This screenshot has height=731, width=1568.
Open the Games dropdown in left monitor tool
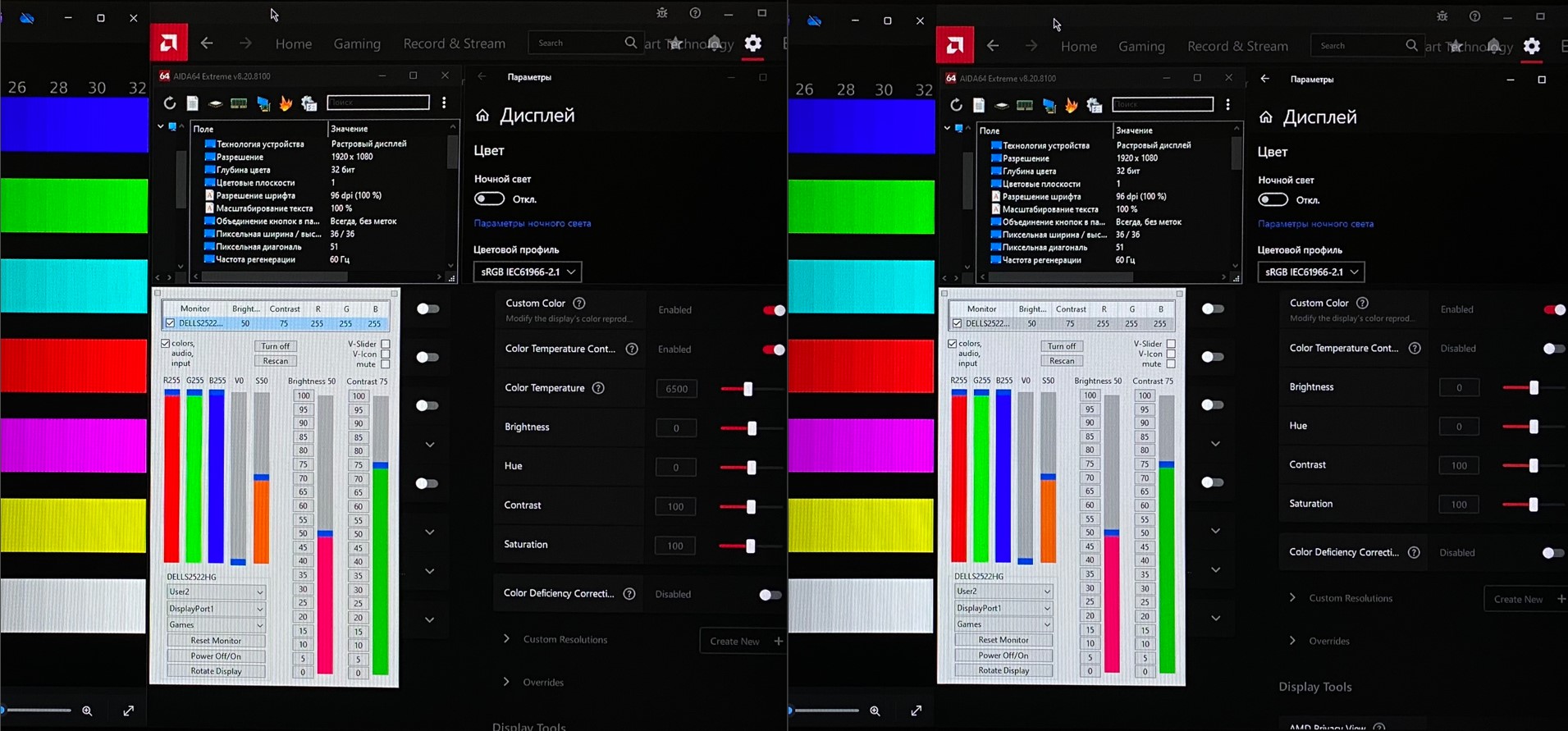point(216,625)
